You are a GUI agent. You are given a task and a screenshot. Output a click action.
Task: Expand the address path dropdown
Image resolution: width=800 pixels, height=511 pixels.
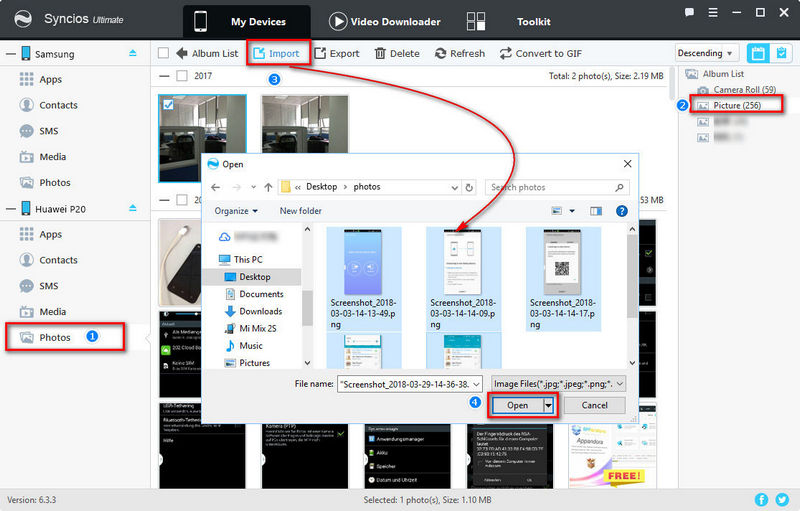pyautogui.click(x=454, y=187)
